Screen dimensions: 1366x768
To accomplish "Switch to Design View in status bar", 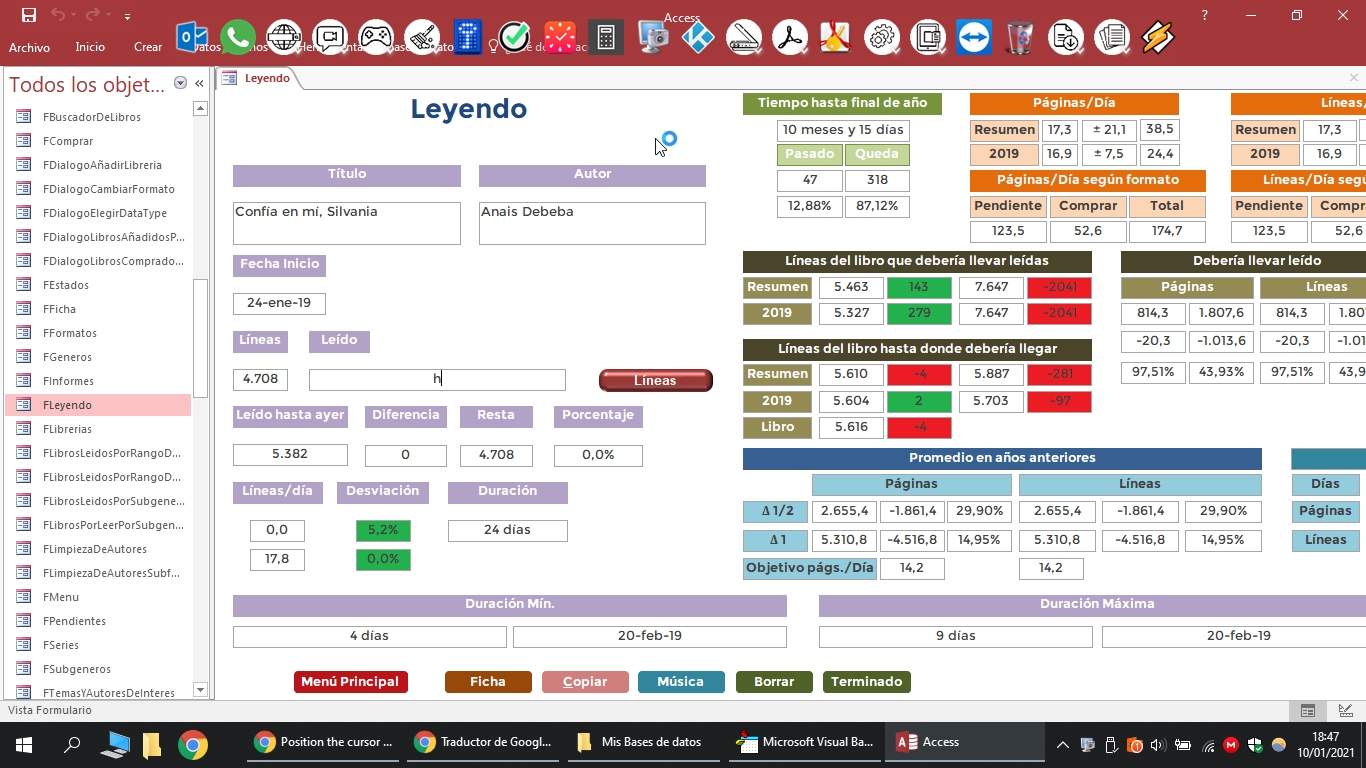I will tap(1346, 711).
